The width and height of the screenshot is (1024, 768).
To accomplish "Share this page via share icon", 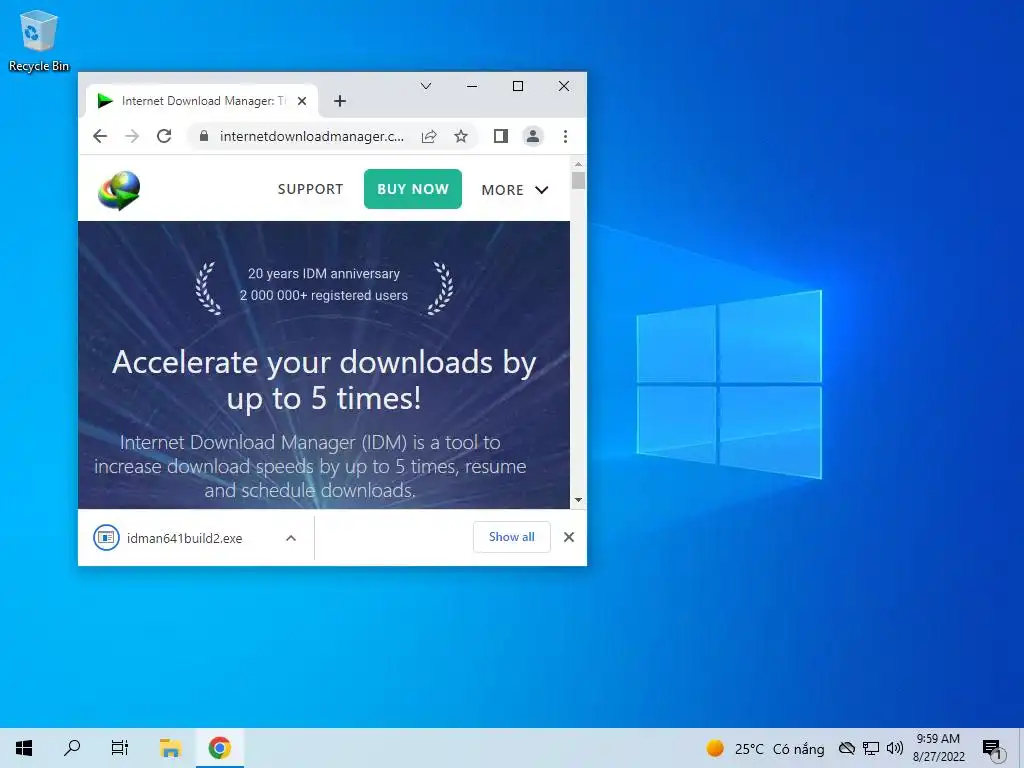I will pyautogui.click(x=429, y=136).
